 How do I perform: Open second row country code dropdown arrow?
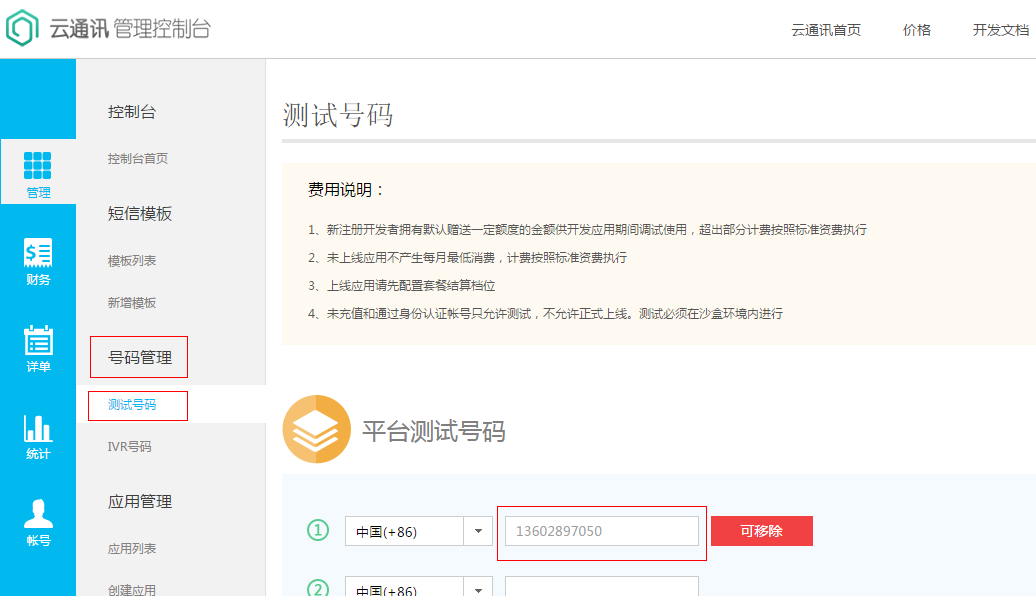point(478,588)
